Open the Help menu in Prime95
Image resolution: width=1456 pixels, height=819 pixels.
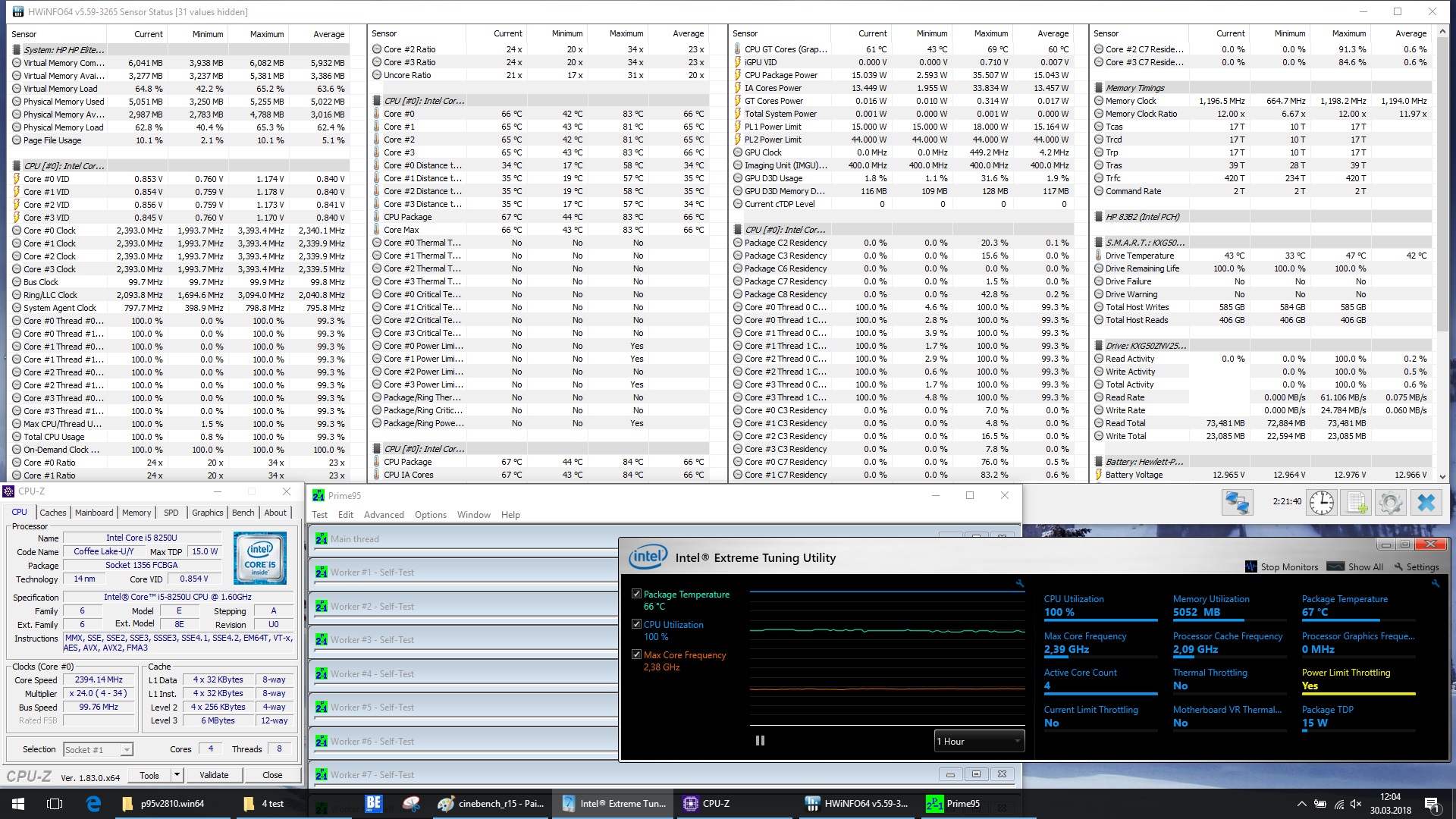510,514
